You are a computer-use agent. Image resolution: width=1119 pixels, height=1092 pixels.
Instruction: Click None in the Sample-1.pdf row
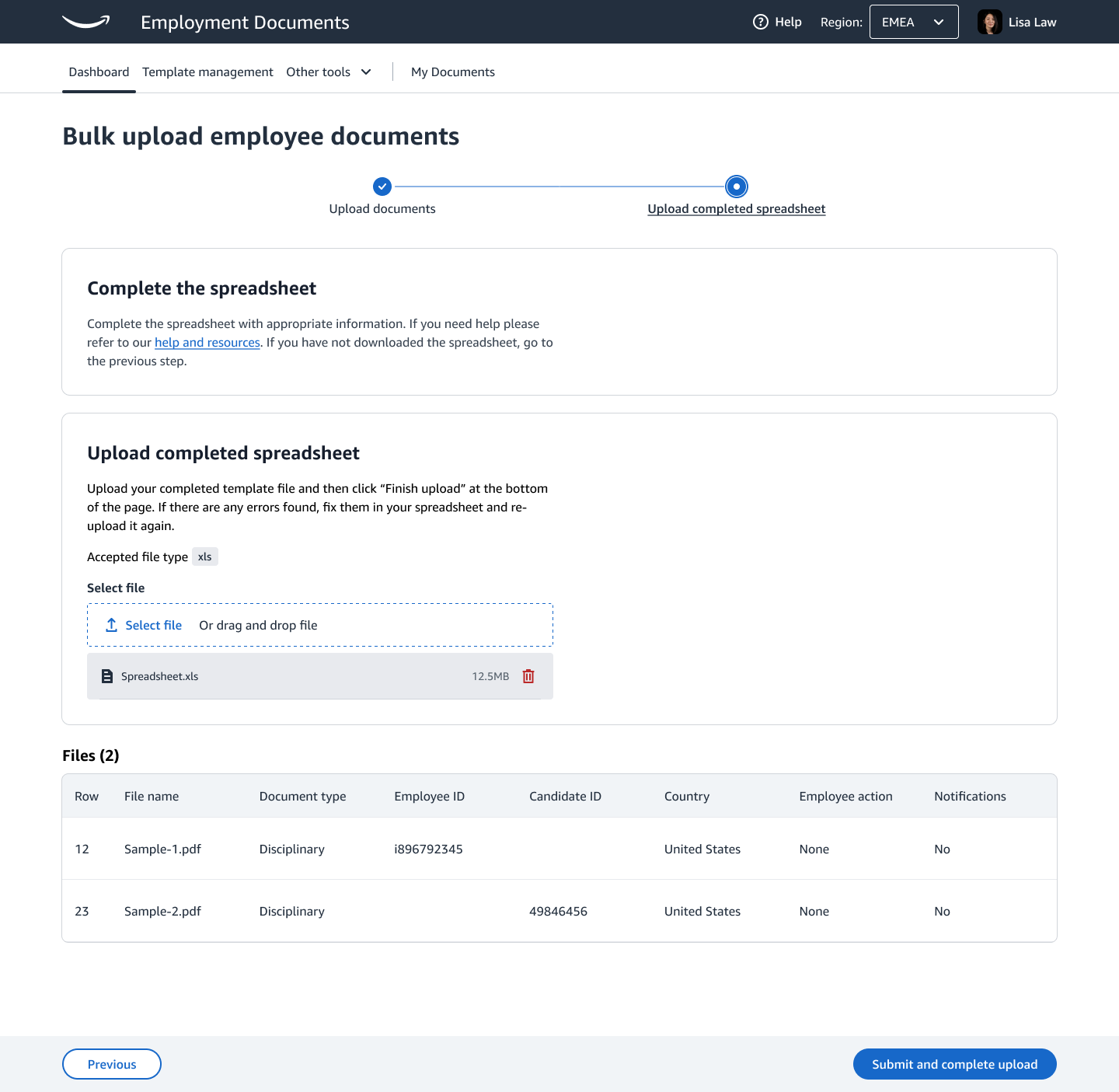click(x=814, y=849)
